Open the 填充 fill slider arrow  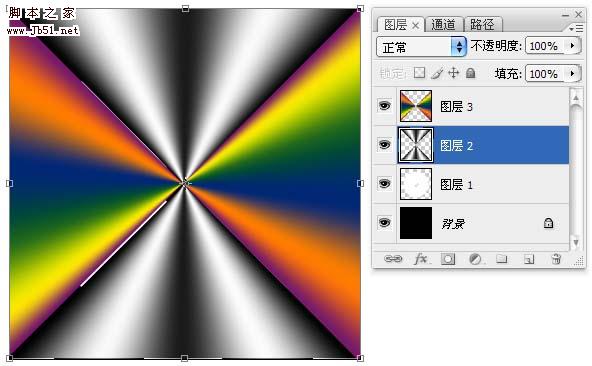(572, 73)
